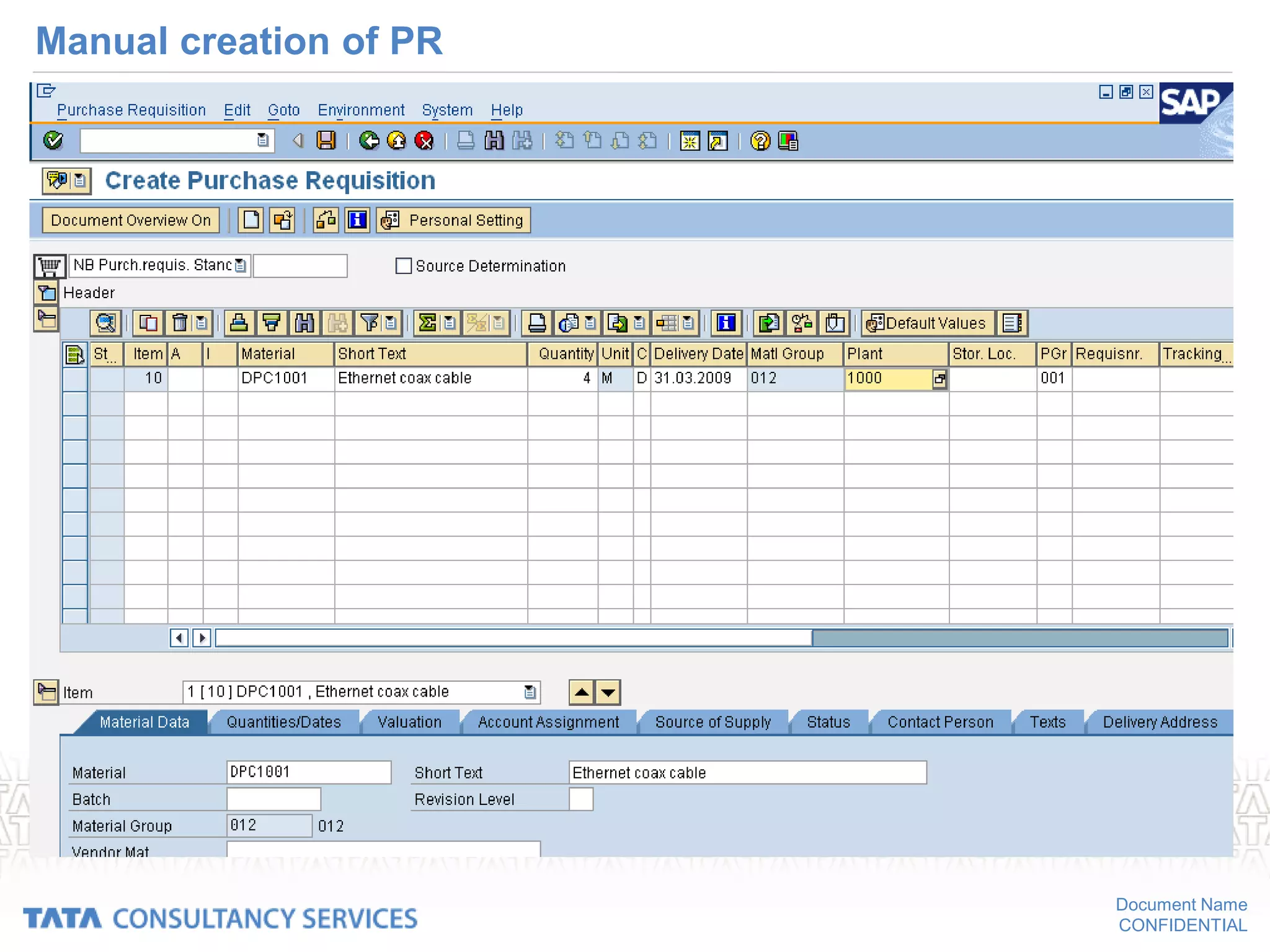Toggle the Source Determination checkbox
Screen dimensions: 1270x952
[x=404, y=266]
